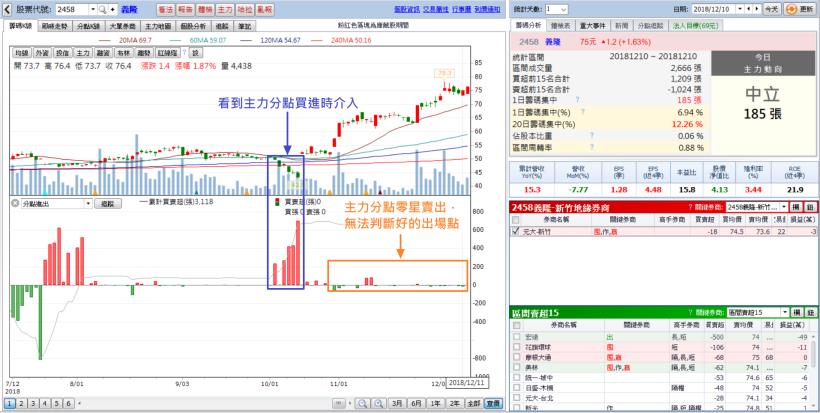Viewport: 820px width, 413px height.
Task: Open the 關鍵券商 dropdown showing 2458義隆-新竹
Action: point(756,206)
